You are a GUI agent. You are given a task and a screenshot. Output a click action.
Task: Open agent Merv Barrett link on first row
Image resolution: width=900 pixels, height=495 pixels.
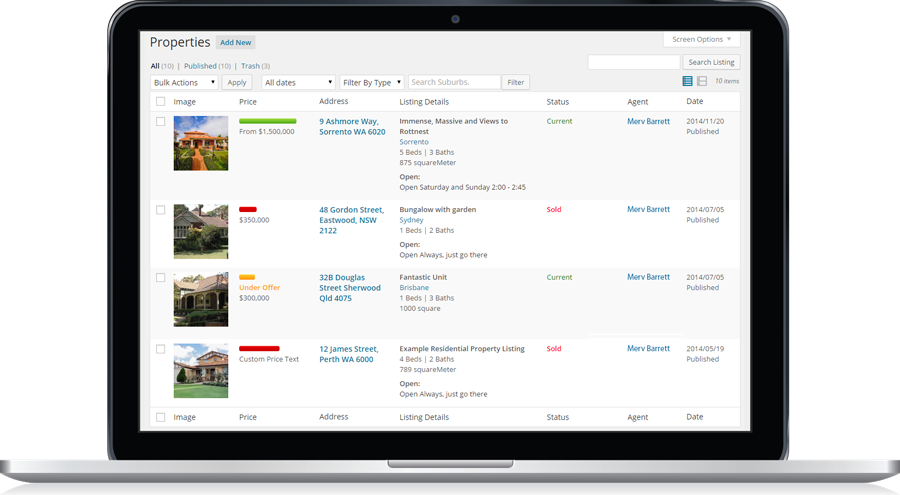click(648, 121)
